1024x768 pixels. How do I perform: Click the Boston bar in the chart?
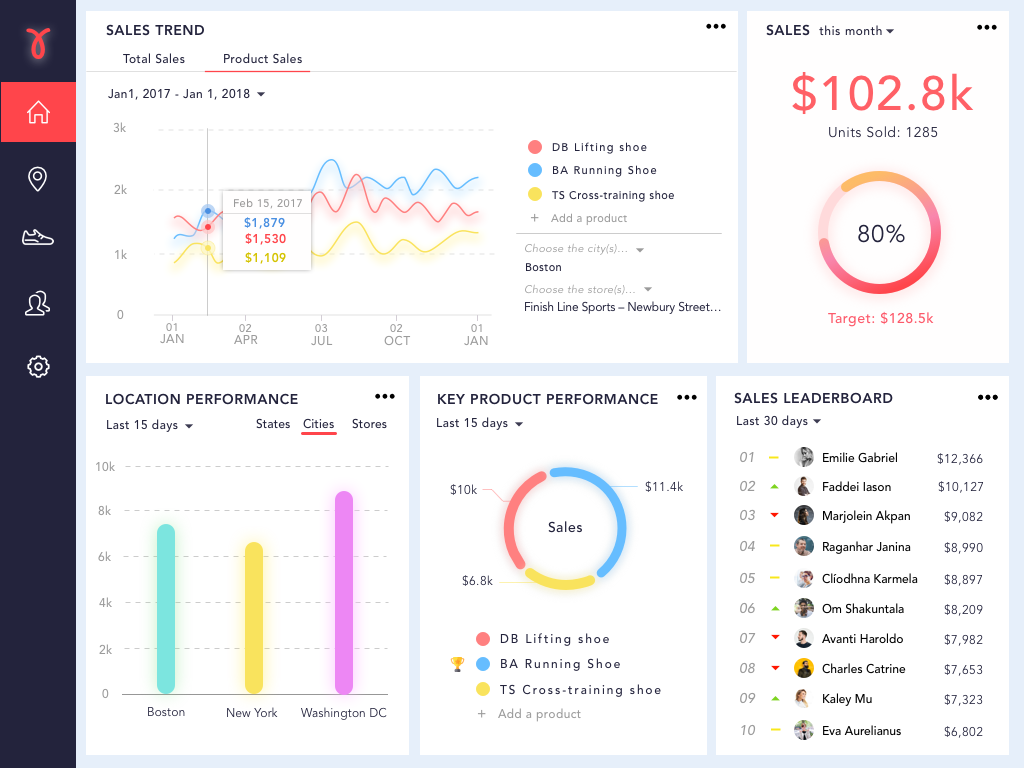pyautogui.click(x=166, y=609)
